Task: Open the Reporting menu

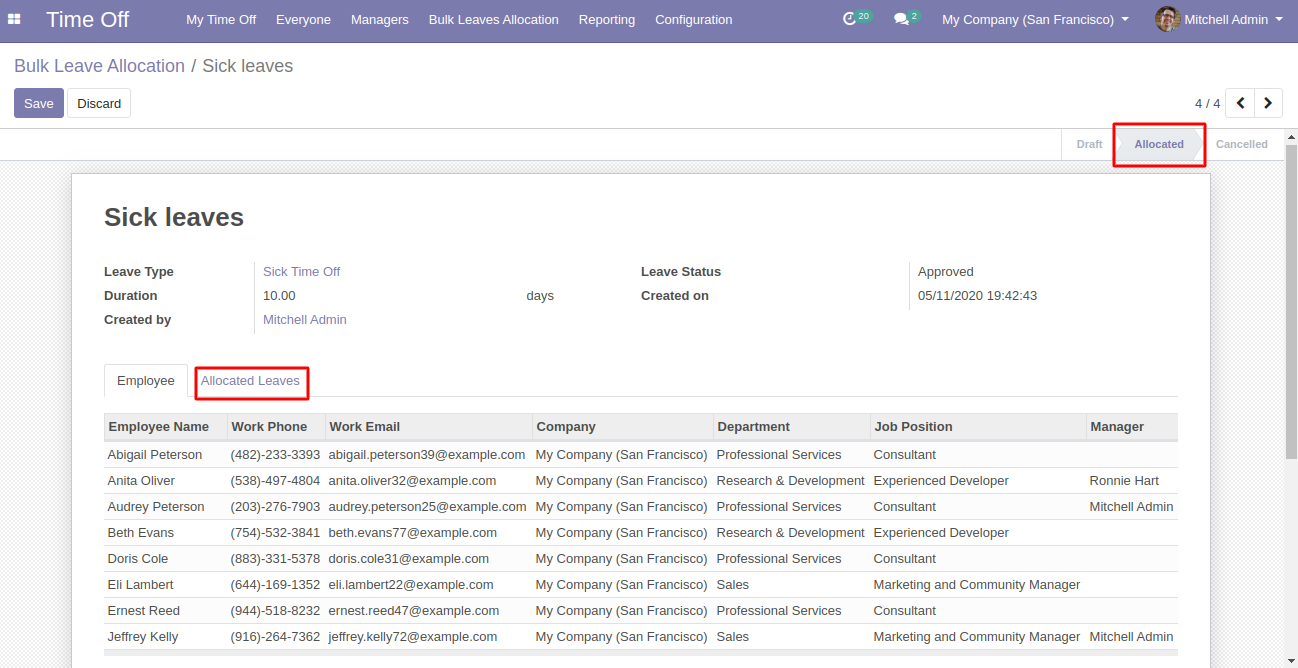Action: (607, 20)
